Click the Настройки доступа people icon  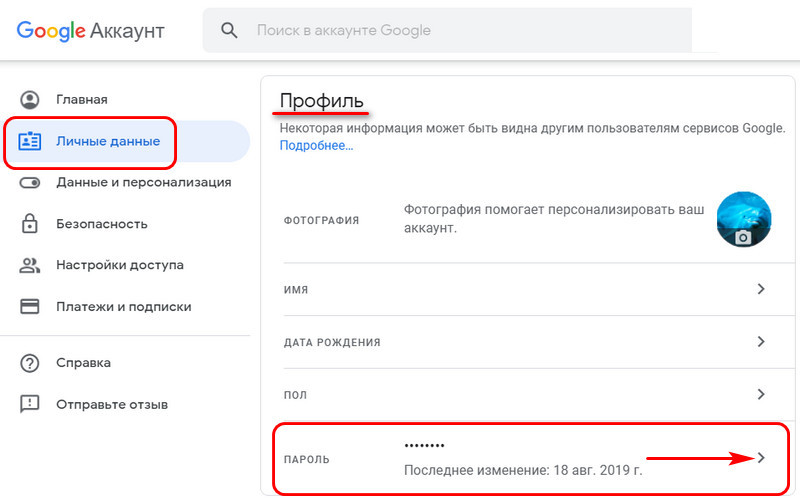[30, 265]
